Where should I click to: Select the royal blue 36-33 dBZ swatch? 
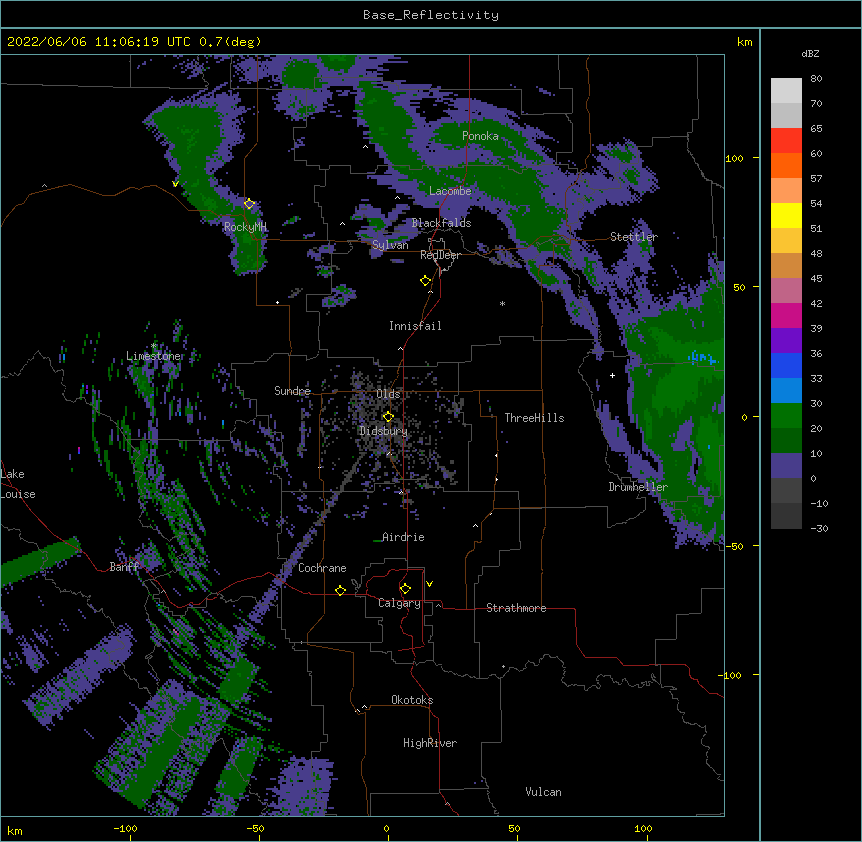[786, 365]
